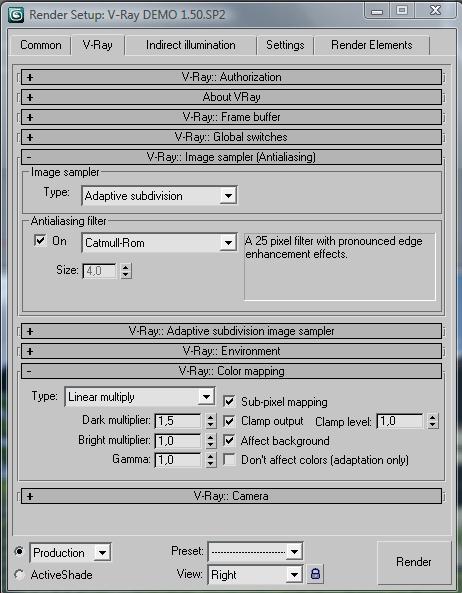Collapse the Image sampler (Antialiasing) rollout

pyautogui.click(x=231, y=157)
